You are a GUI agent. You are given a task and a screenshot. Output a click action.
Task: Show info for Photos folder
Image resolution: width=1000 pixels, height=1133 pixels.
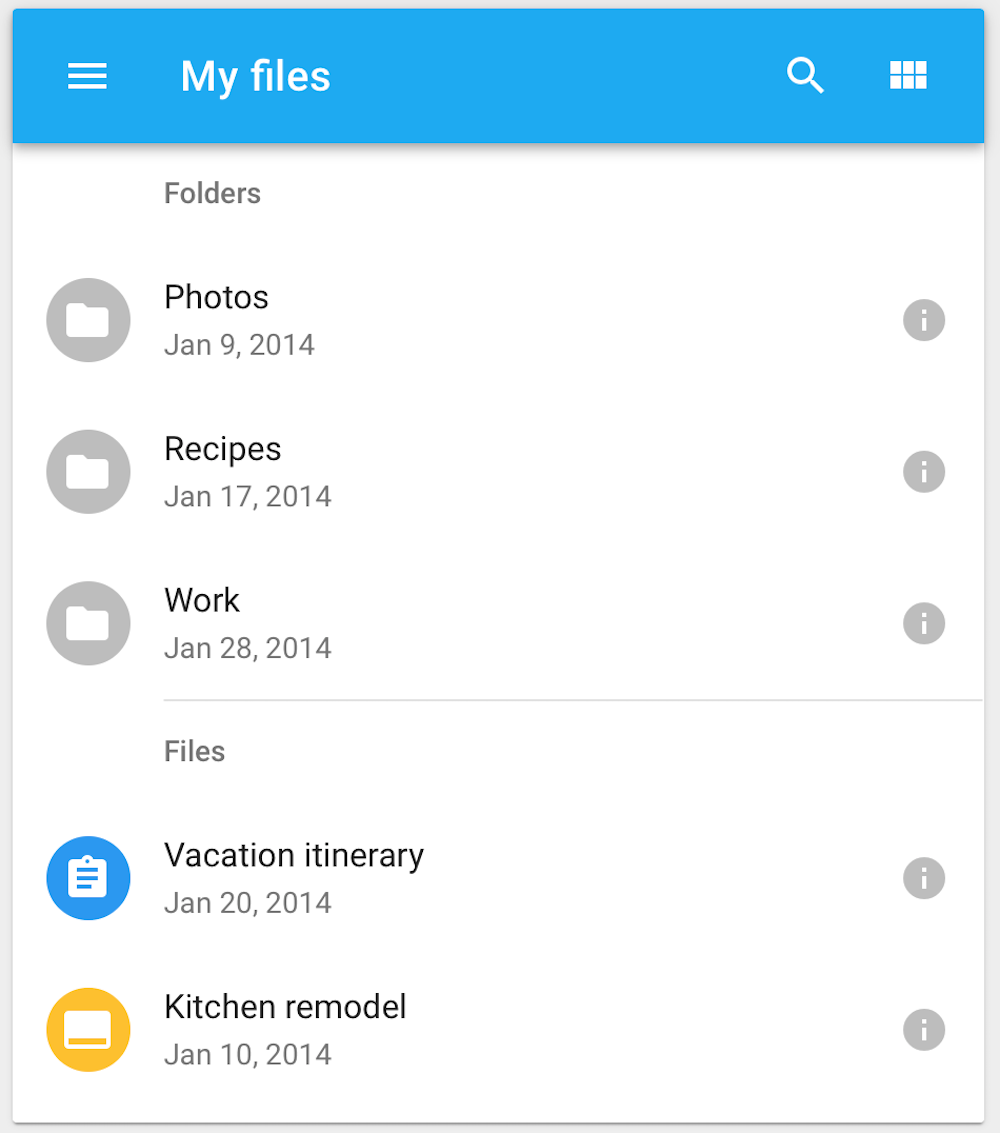click(x=923, y=320)
